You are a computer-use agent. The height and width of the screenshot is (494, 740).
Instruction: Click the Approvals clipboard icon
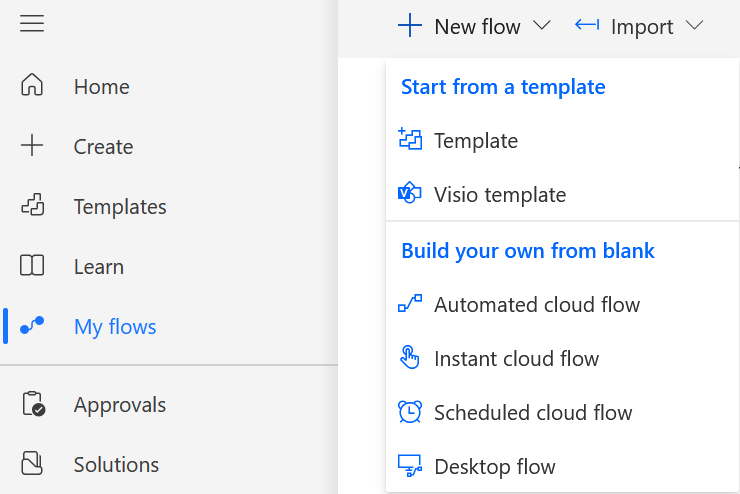click(x=33, y=404)
